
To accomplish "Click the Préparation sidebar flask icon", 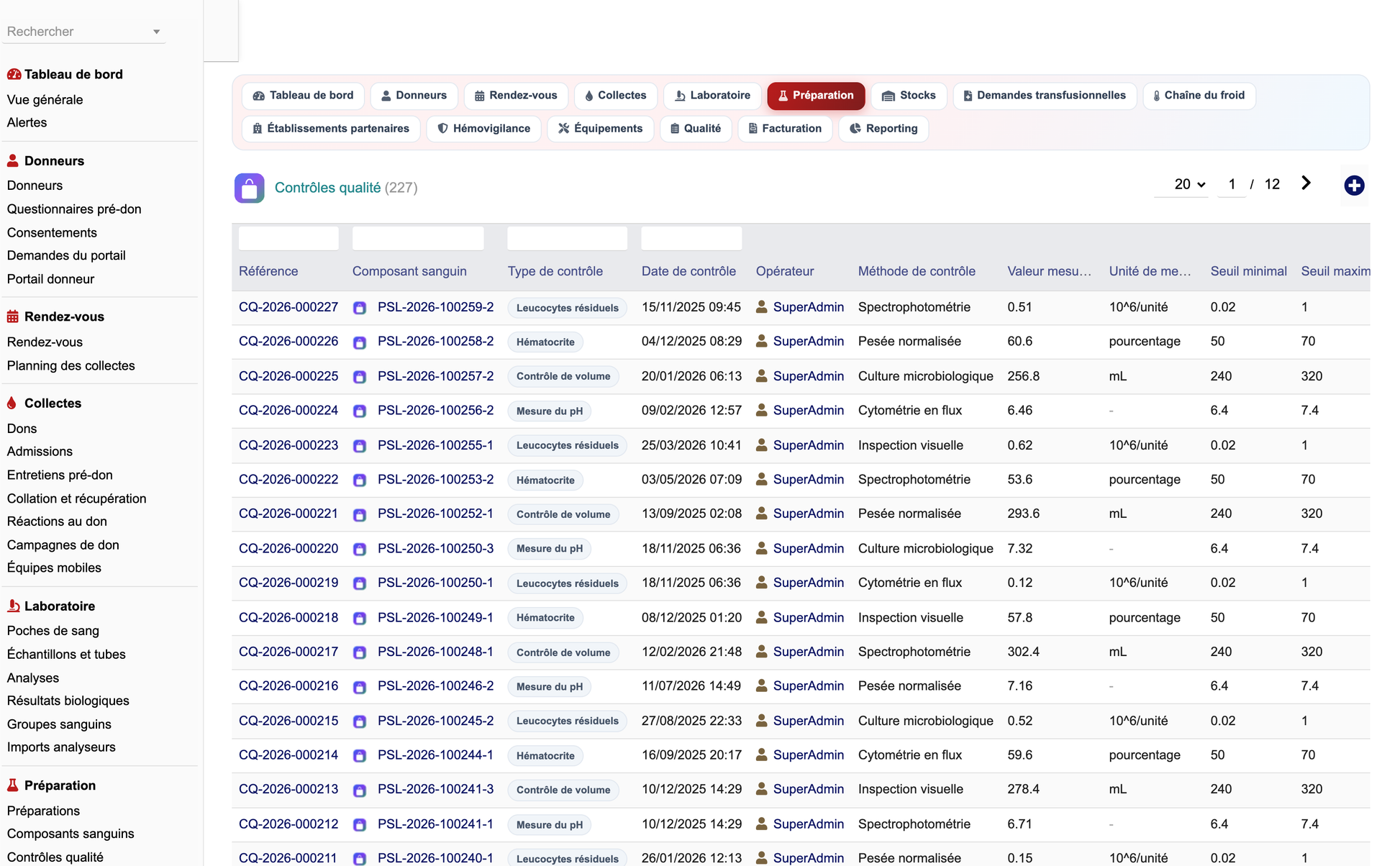I will [13, 785].
